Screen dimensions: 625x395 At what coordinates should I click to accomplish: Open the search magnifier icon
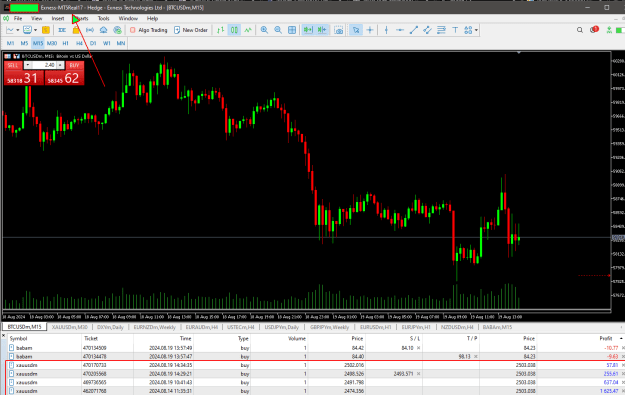click(580, 30)
